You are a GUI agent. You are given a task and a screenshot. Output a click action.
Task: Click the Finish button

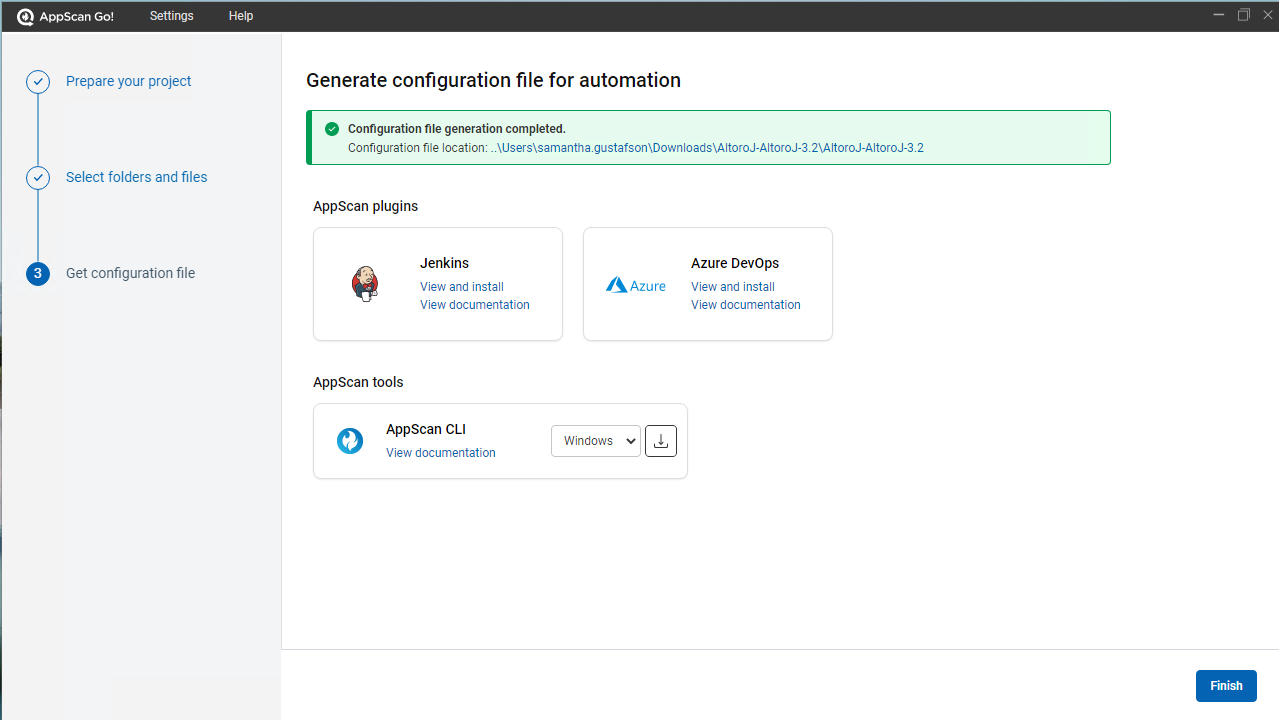1226,686
